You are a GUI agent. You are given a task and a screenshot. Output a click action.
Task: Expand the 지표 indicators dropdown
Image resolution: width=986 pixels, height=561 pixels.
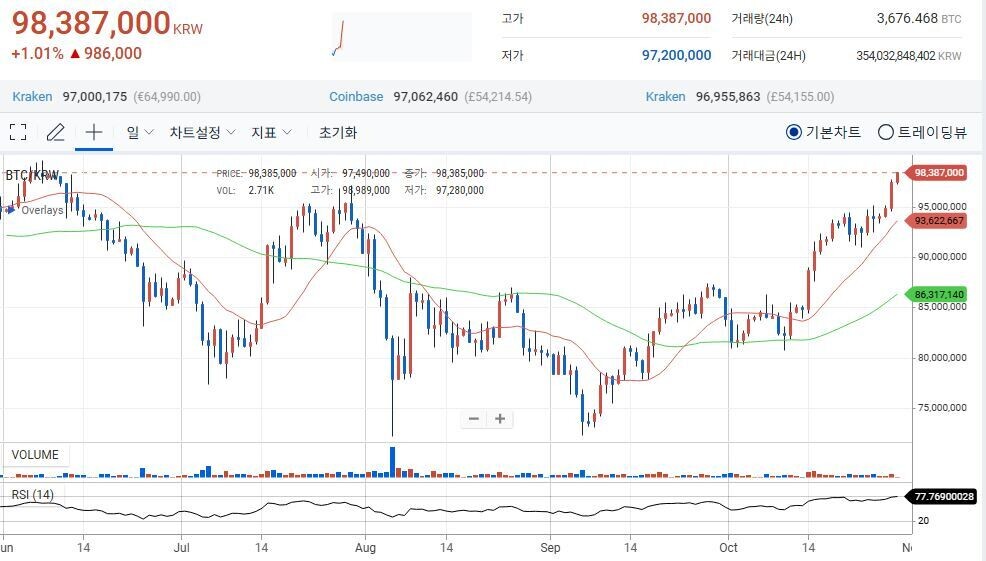(271, 132)
